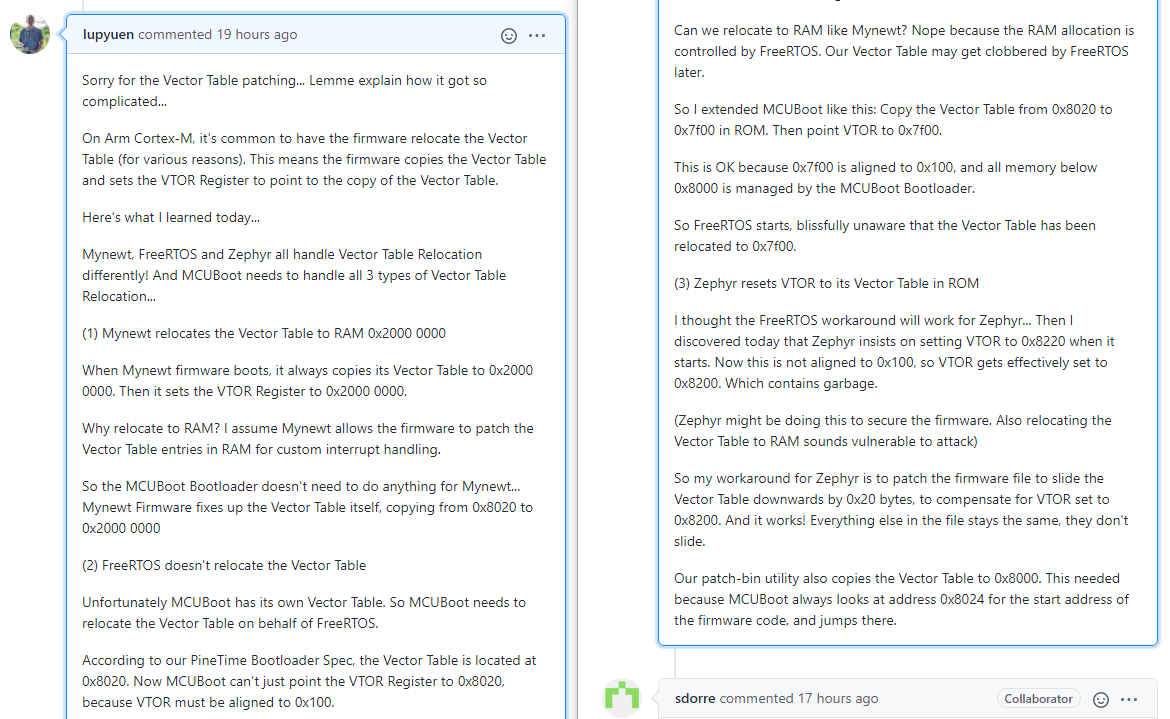Click paragraph starting 'I thought the FreeRTOS workaround'
1170x719 pixels.
(x=895, y=352)
